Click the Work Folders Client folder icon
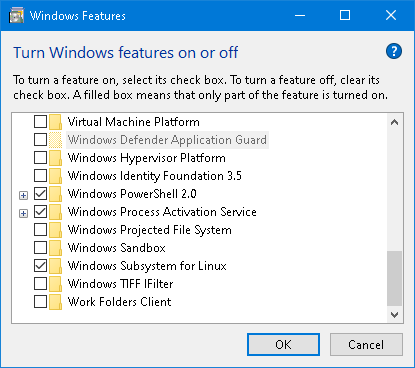The width and height of the screenshot is (415, 368). coord(55,302)
